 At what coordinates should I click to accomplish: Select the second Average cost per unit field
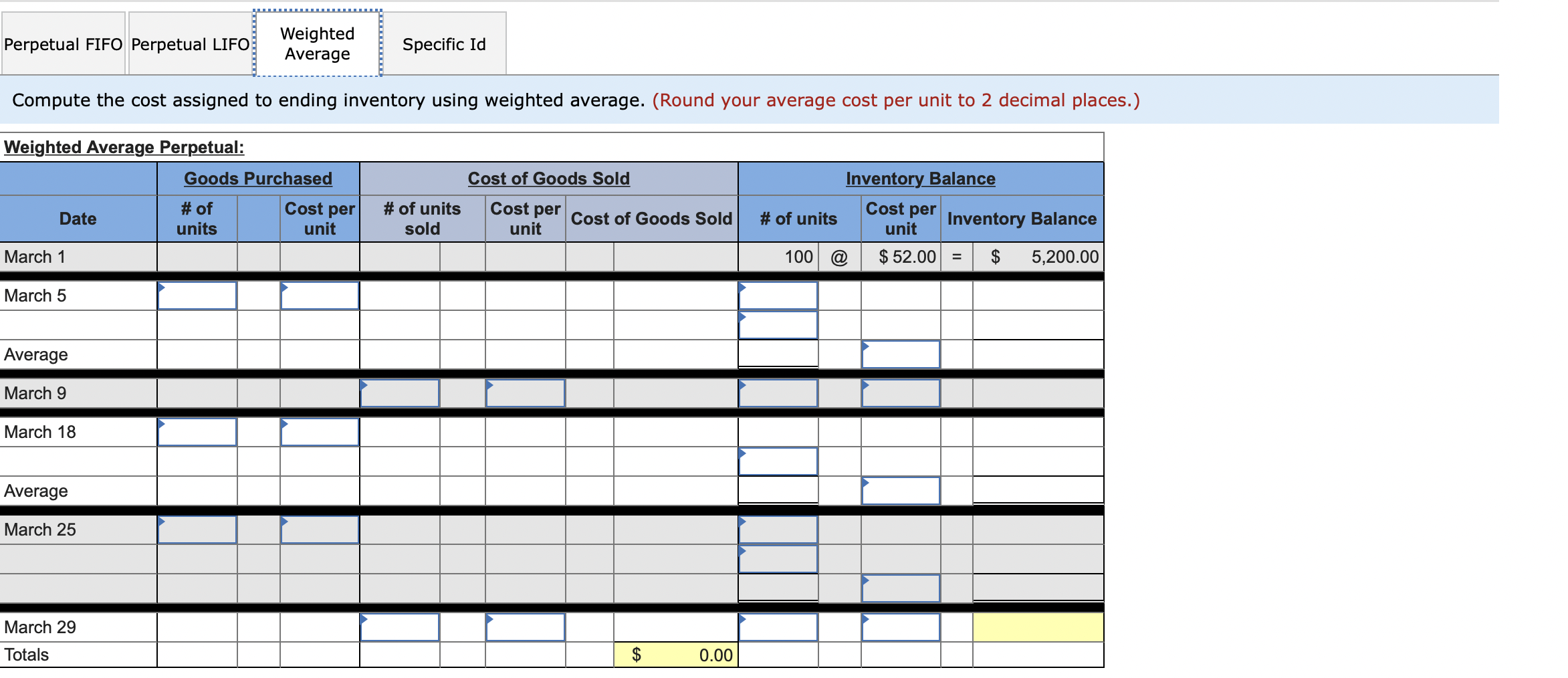click(901, 490)
